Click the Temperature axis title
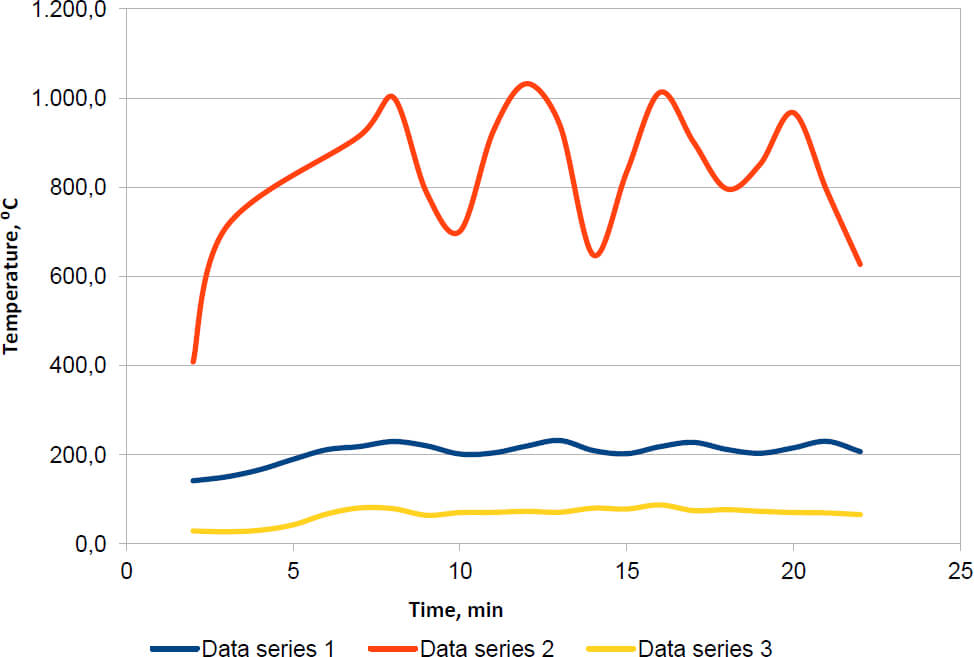Image resolution: width=974 pixels, height=657 pixels. [12, 275]
